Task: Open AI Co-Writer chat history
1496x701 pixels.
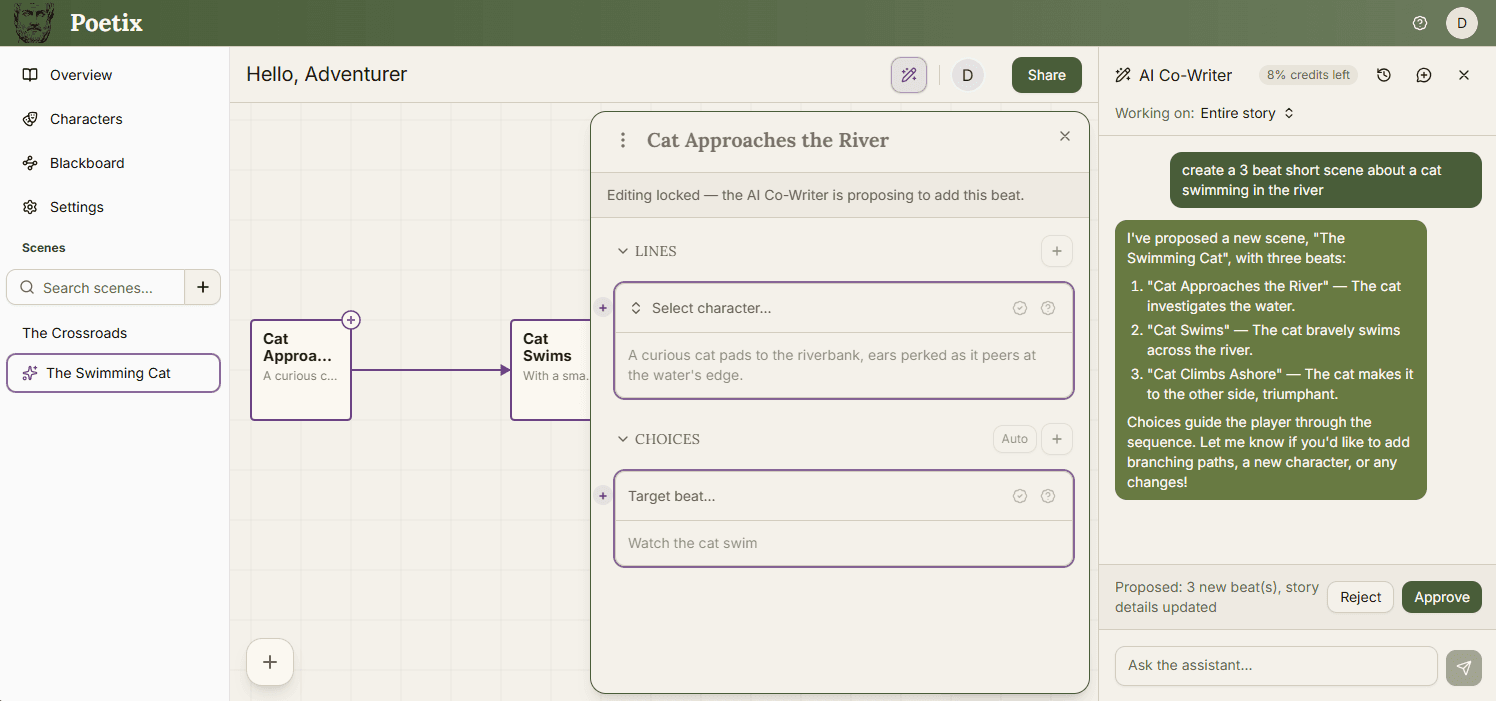Action: point(1384,75)
